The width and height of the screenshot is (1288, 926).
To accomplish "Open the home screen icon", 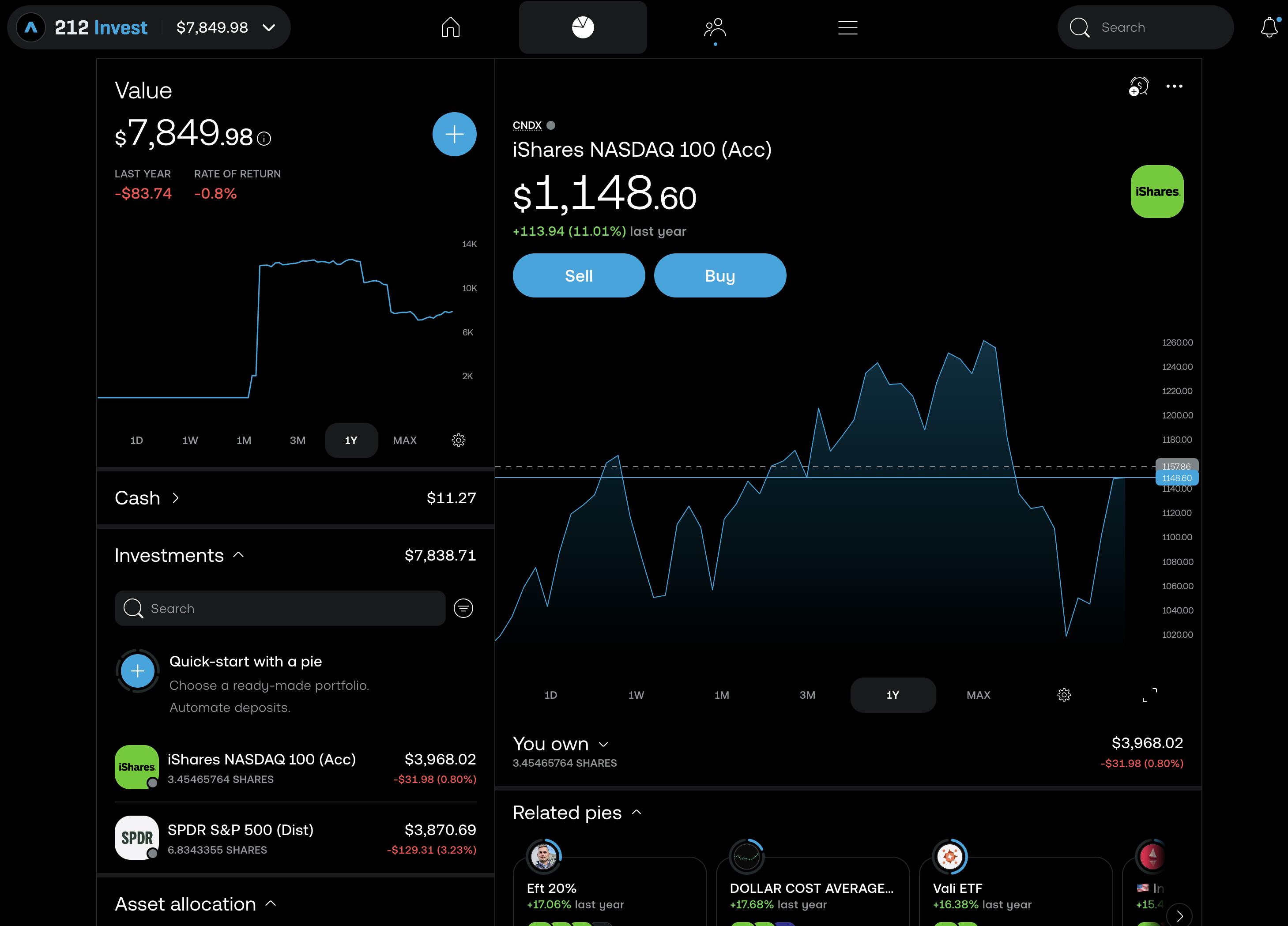I will [x=450, y=27].
